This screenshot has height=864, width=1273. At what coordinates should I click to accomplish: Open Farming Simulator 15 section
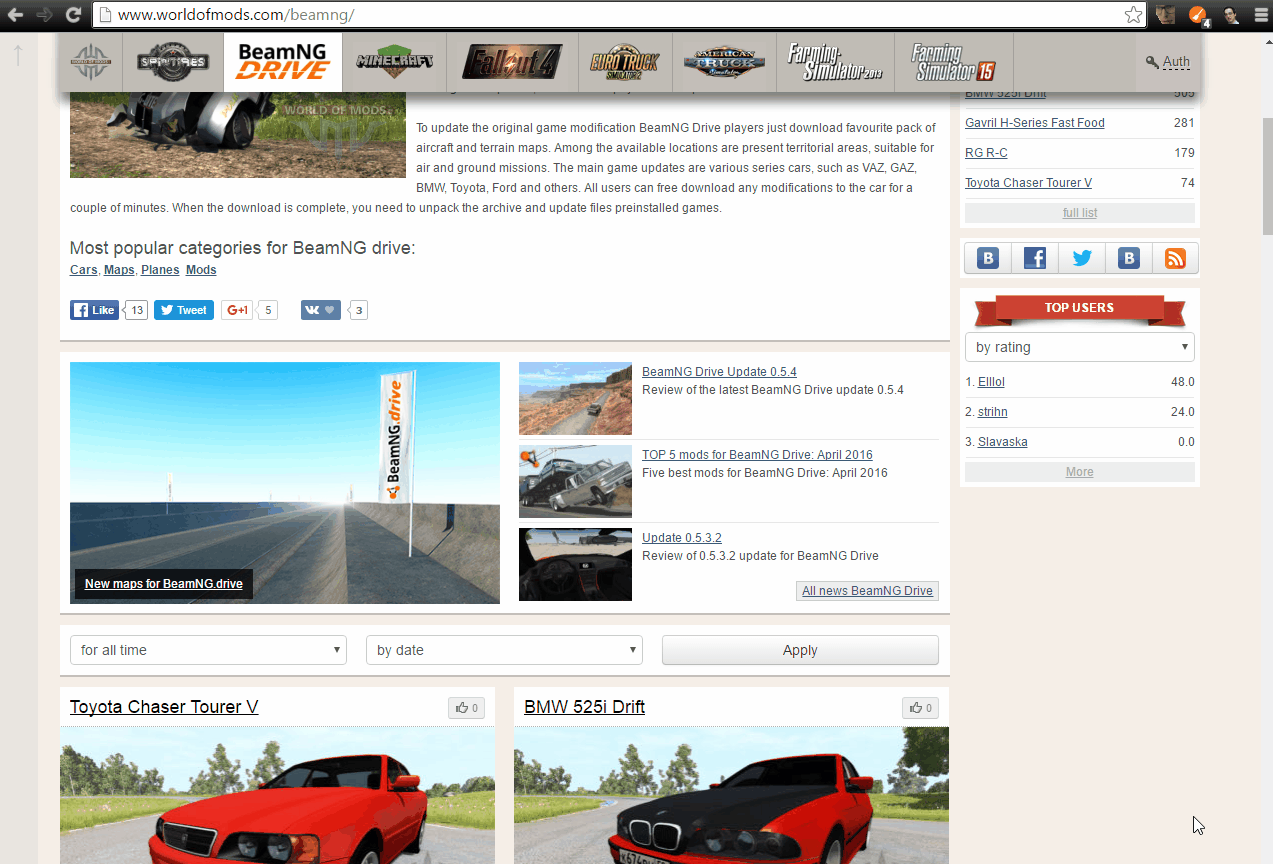[x=954, y=62]
